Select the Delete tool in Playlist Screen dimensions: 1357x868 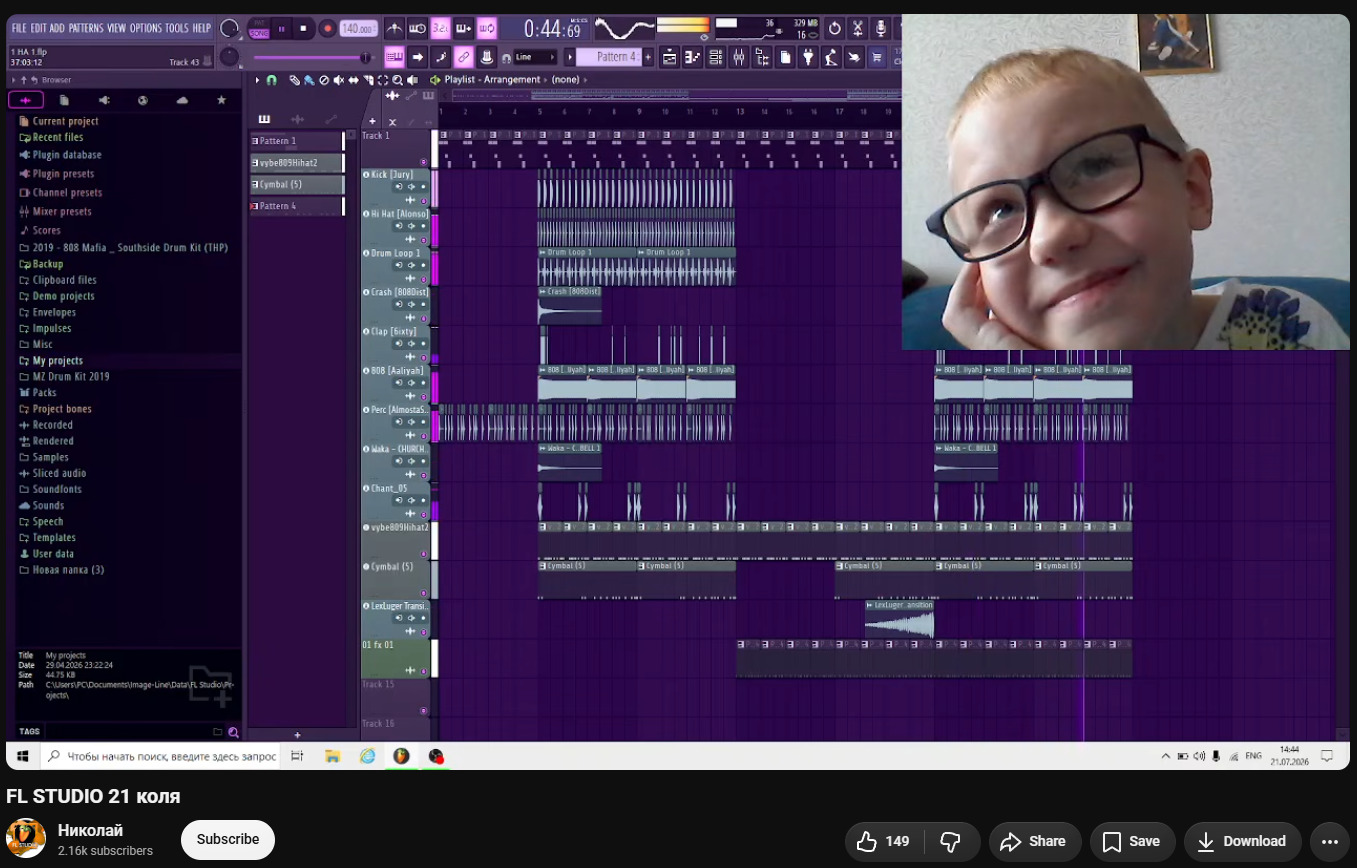[x=324, y=80]
